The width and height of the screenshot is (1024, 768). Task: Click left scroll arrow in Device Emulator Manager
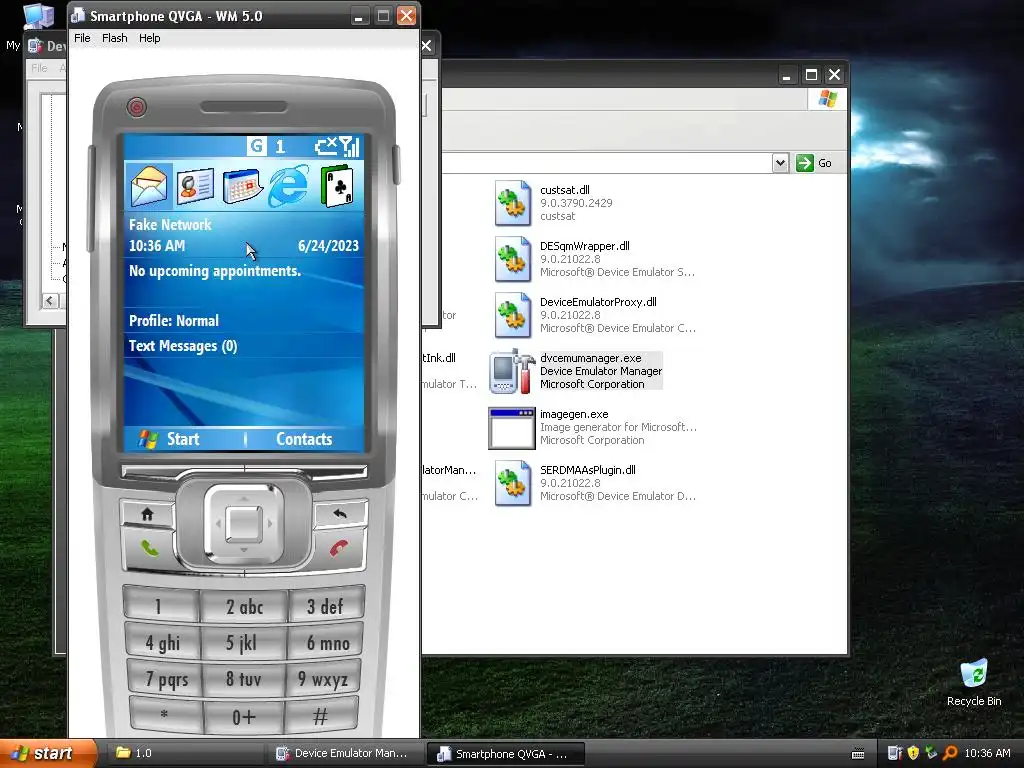50,301
